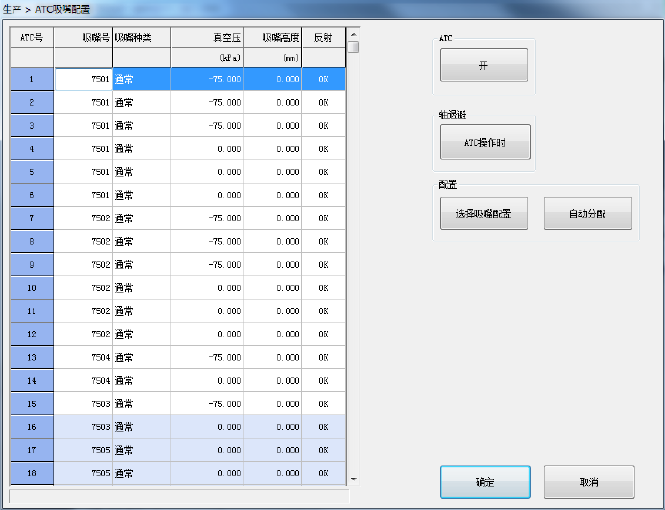The width and height of the screenshot is (665, 510).
Task: Click reflection OK cell in row 16
Action: [x=324, y=427]
